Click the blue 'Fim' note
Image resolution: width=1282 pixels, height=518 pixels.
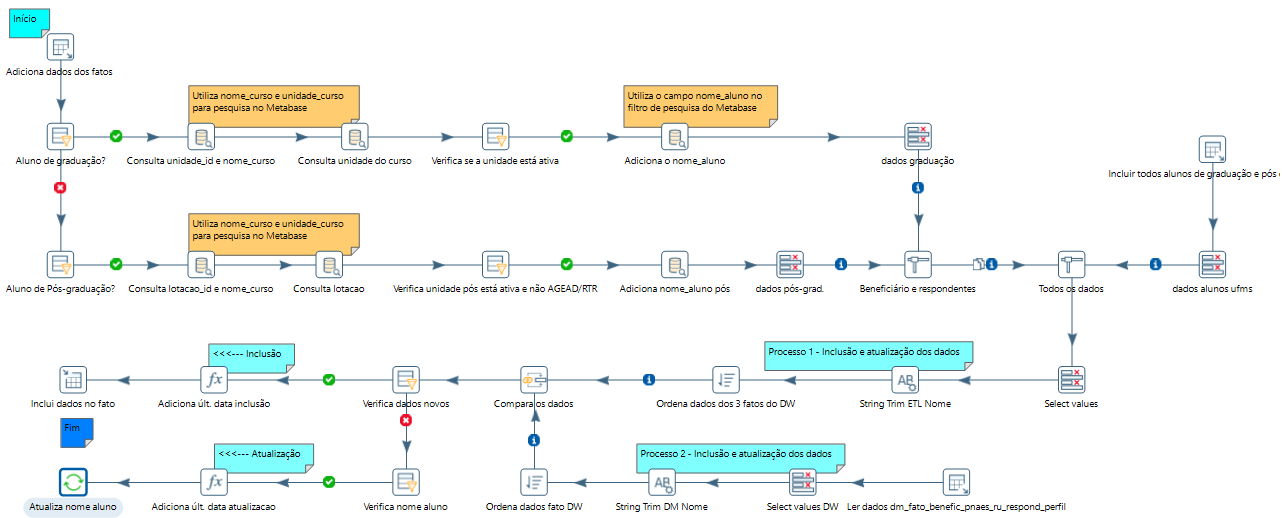point(77,432)
